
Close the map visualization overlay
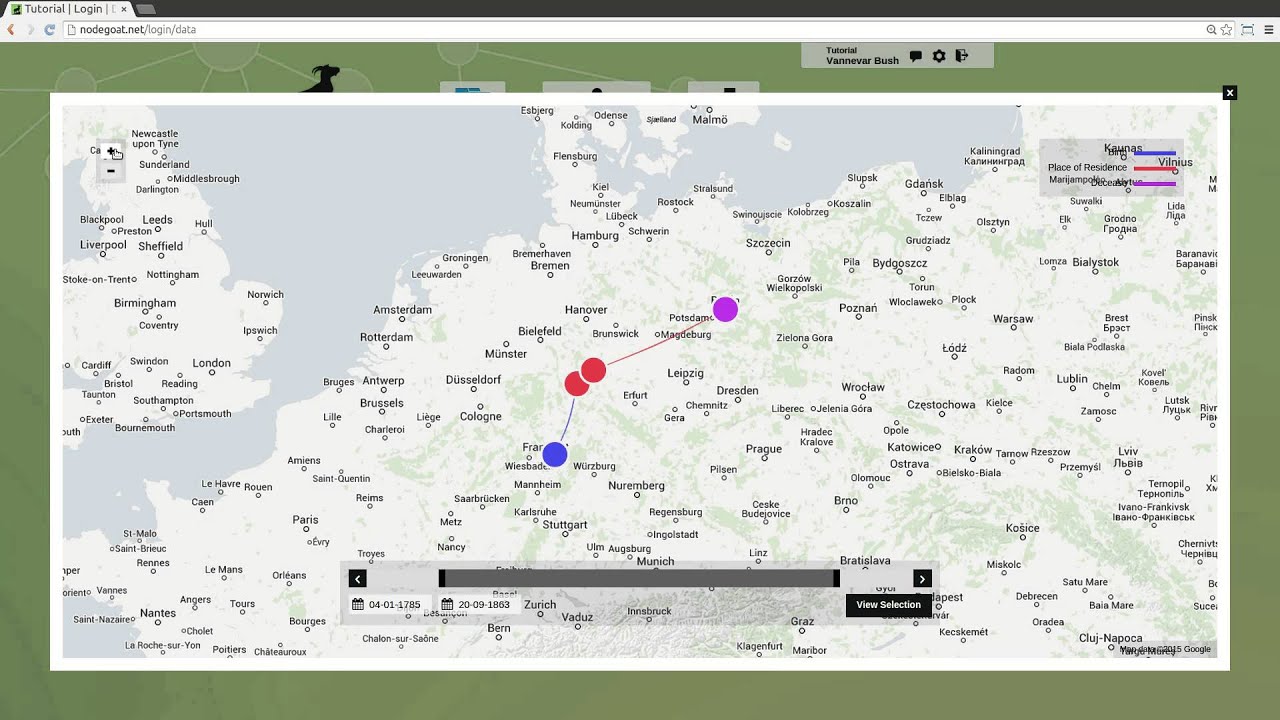tap(1230, 93)
